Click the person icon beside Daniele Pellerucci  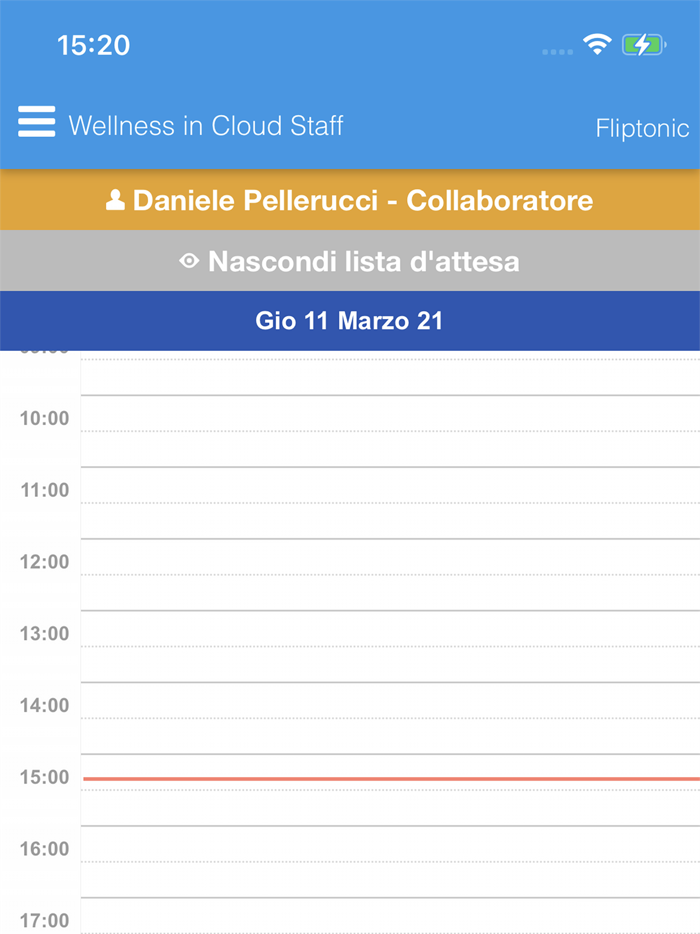115,200
